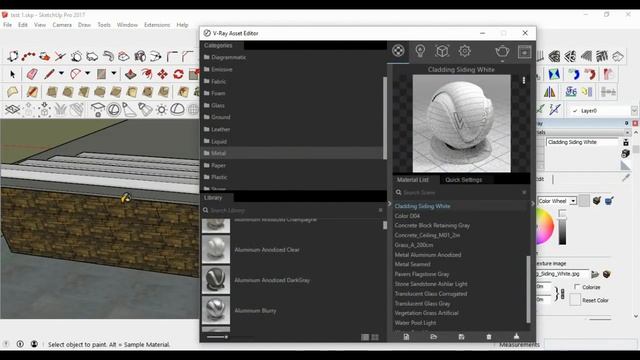Screen dimensions: 640x360
Task: Open the File menu
Action: (7, 25)
